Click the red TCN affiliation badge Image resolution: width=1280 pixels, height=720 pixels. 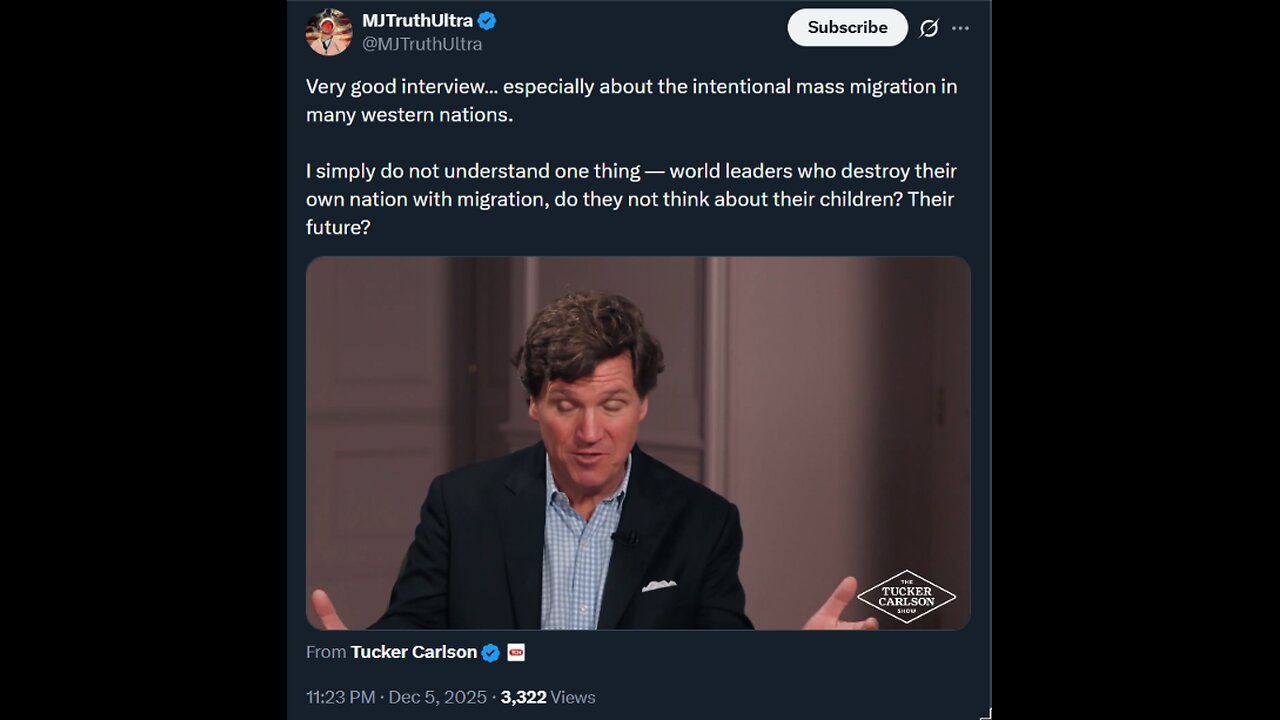pos(516,653)
